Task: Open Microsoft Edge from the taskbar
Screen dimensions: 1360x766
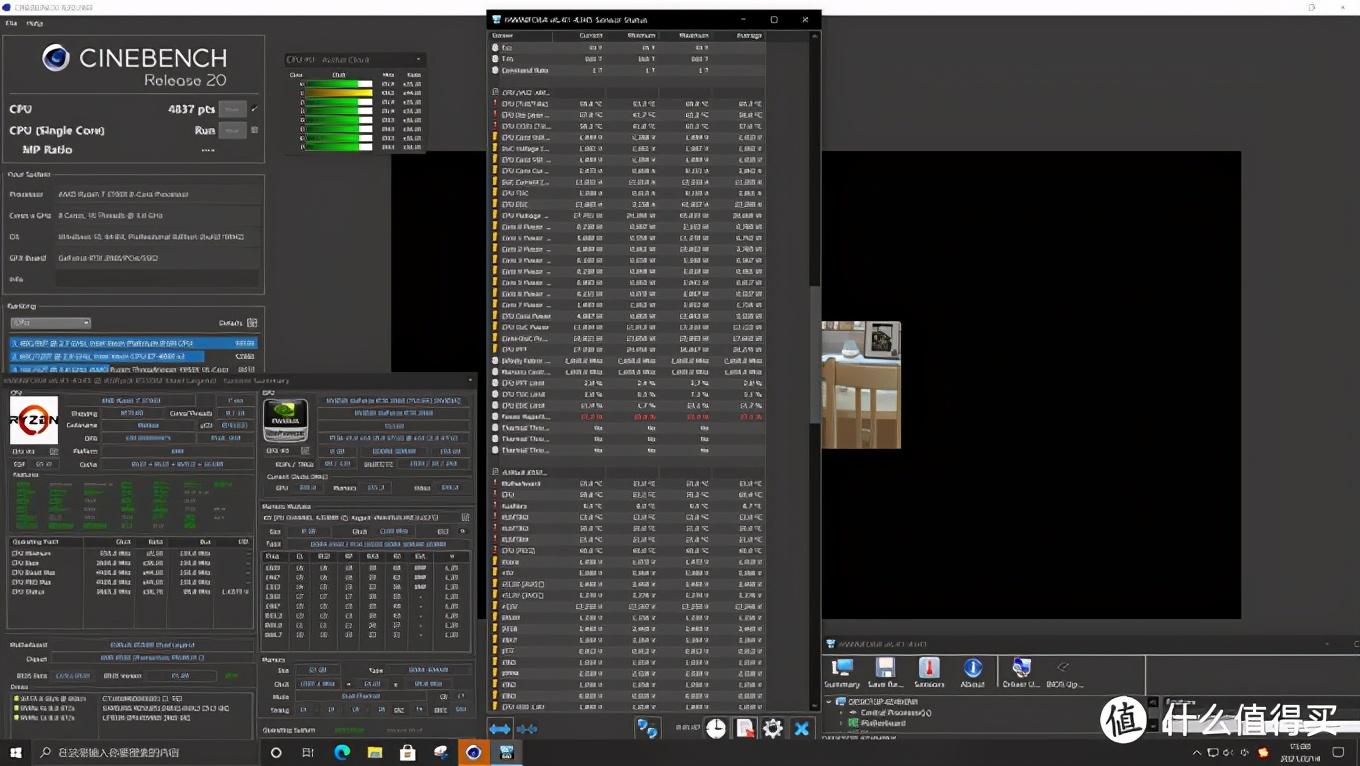Action: (x=342, y=753)
